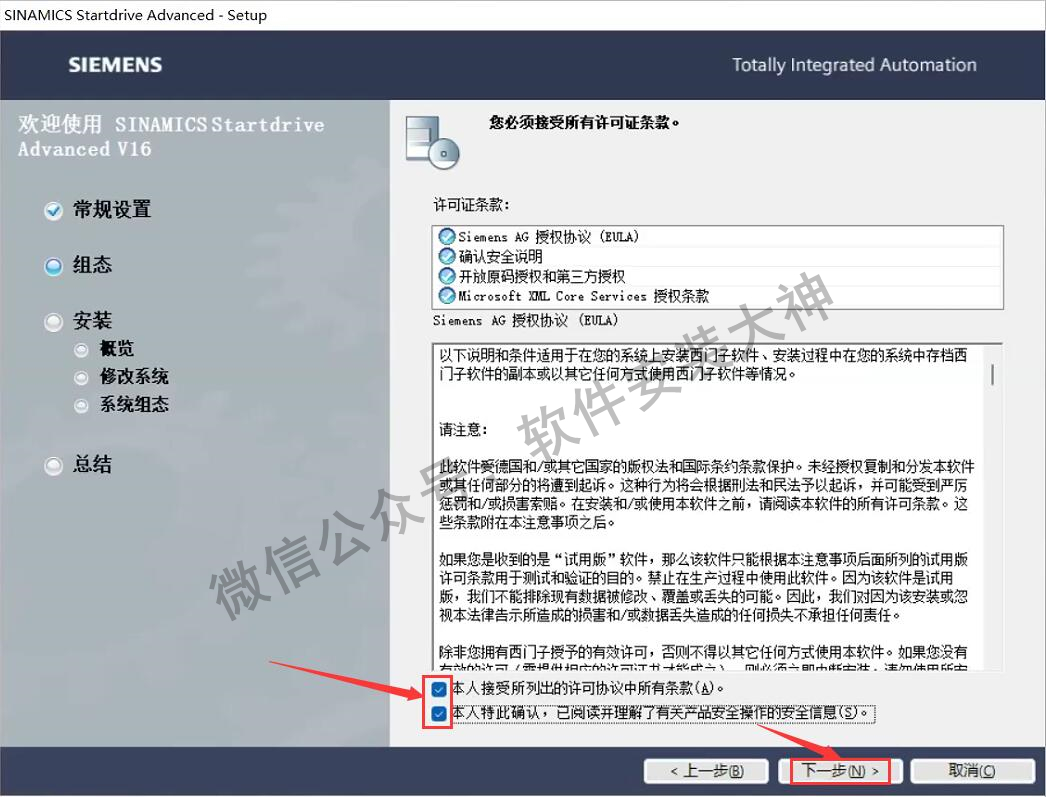This screenshot has height=797, width=1046.
Task: Click grey status bullet next to 概览
Action: point(81,349)
